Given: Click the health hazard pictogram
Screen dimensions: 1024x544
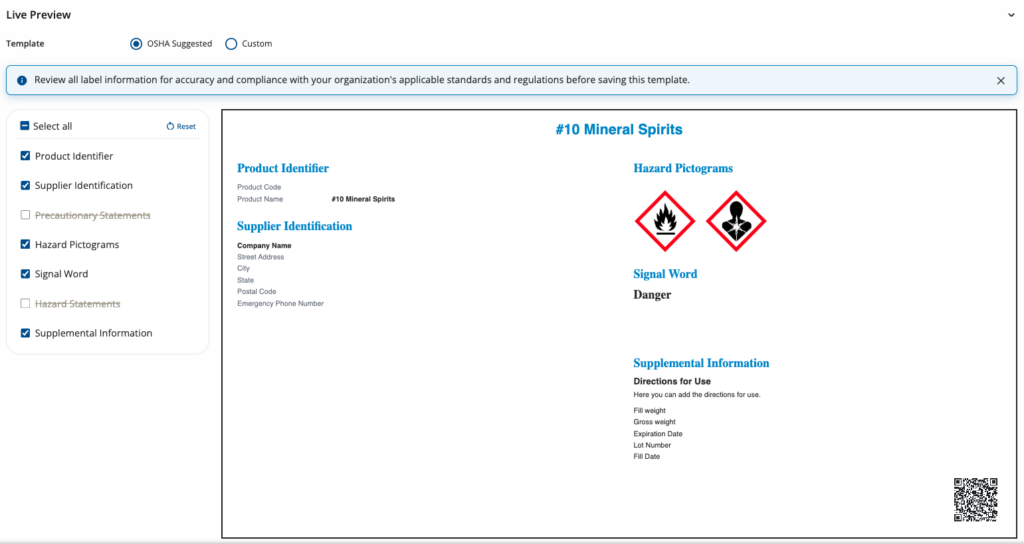Looking at the screenshot, I should (x=736, y=221).
